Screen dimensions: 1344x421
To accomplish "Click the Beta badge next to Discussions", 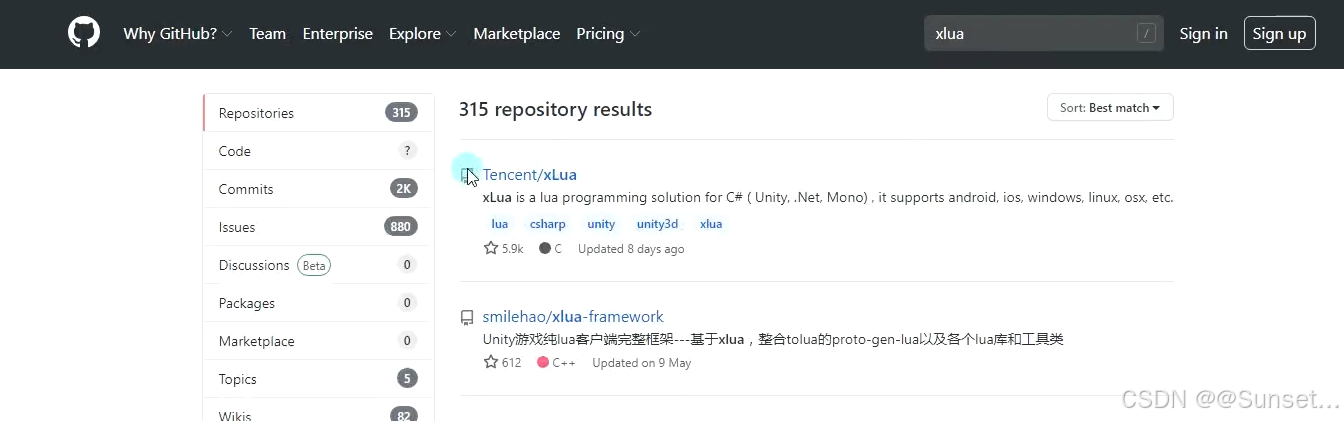I will (x=314, y=265).
